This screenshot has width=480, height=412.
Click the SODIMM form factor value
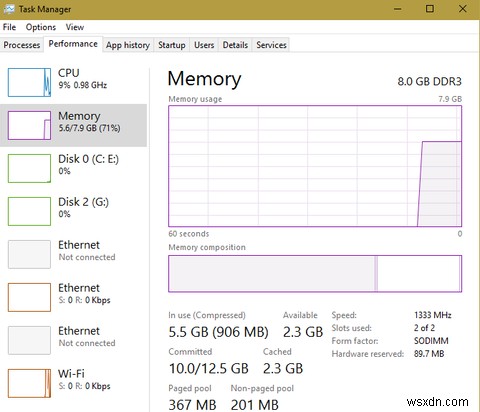pos(431,341)
